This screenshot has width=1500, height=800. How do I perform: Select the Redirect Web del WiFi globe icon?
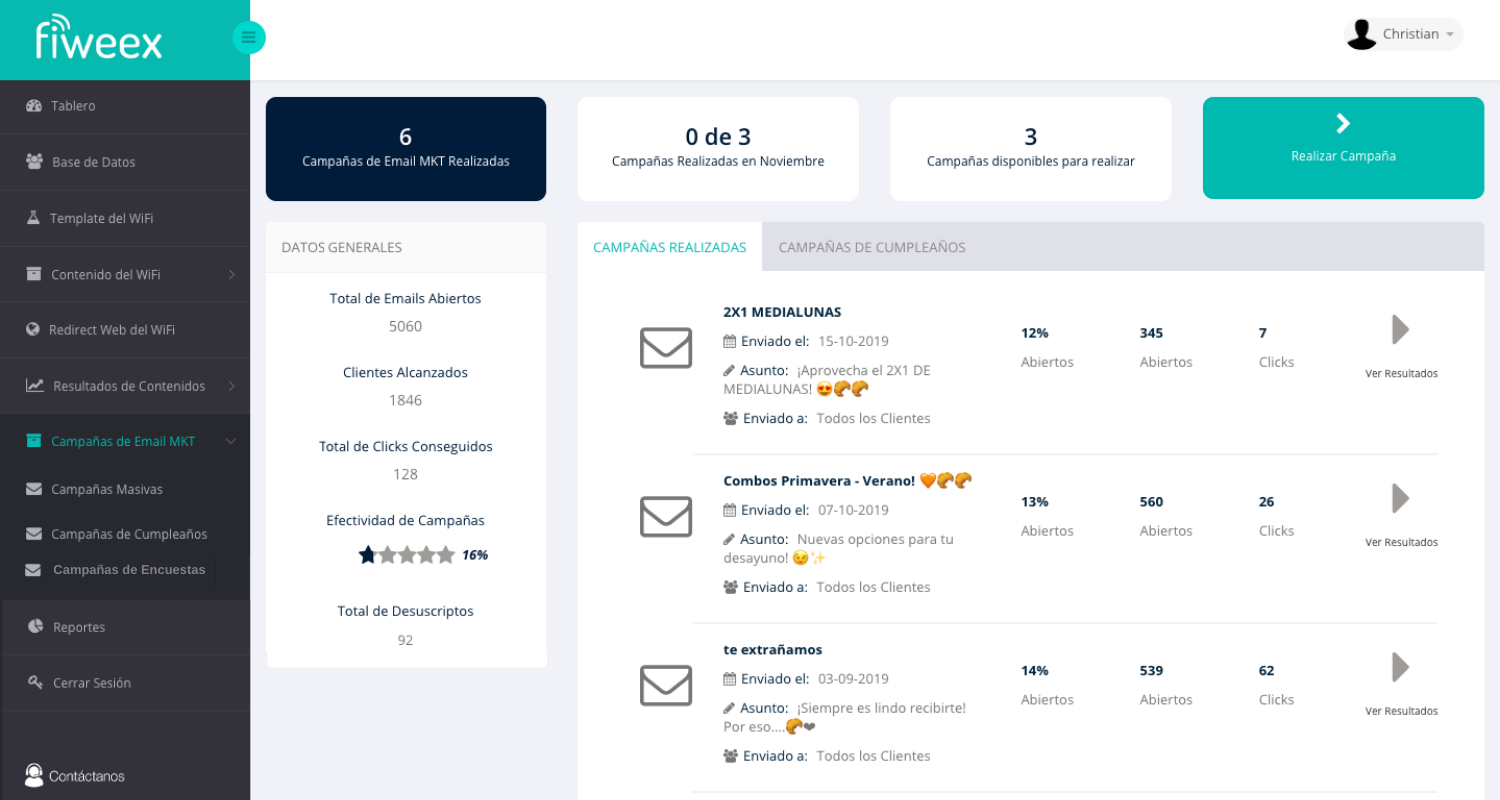click(33, 330)
